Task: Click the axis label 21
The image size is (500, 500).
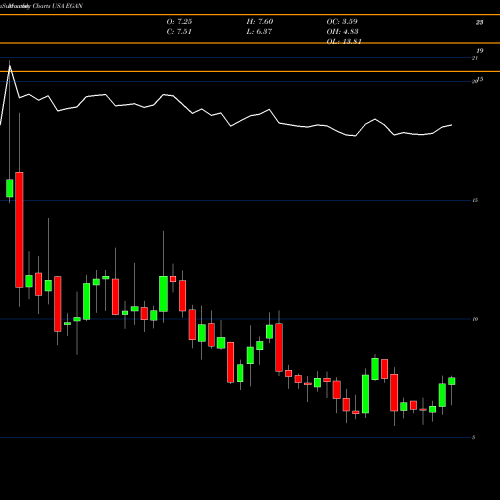Action: (475, 58)
